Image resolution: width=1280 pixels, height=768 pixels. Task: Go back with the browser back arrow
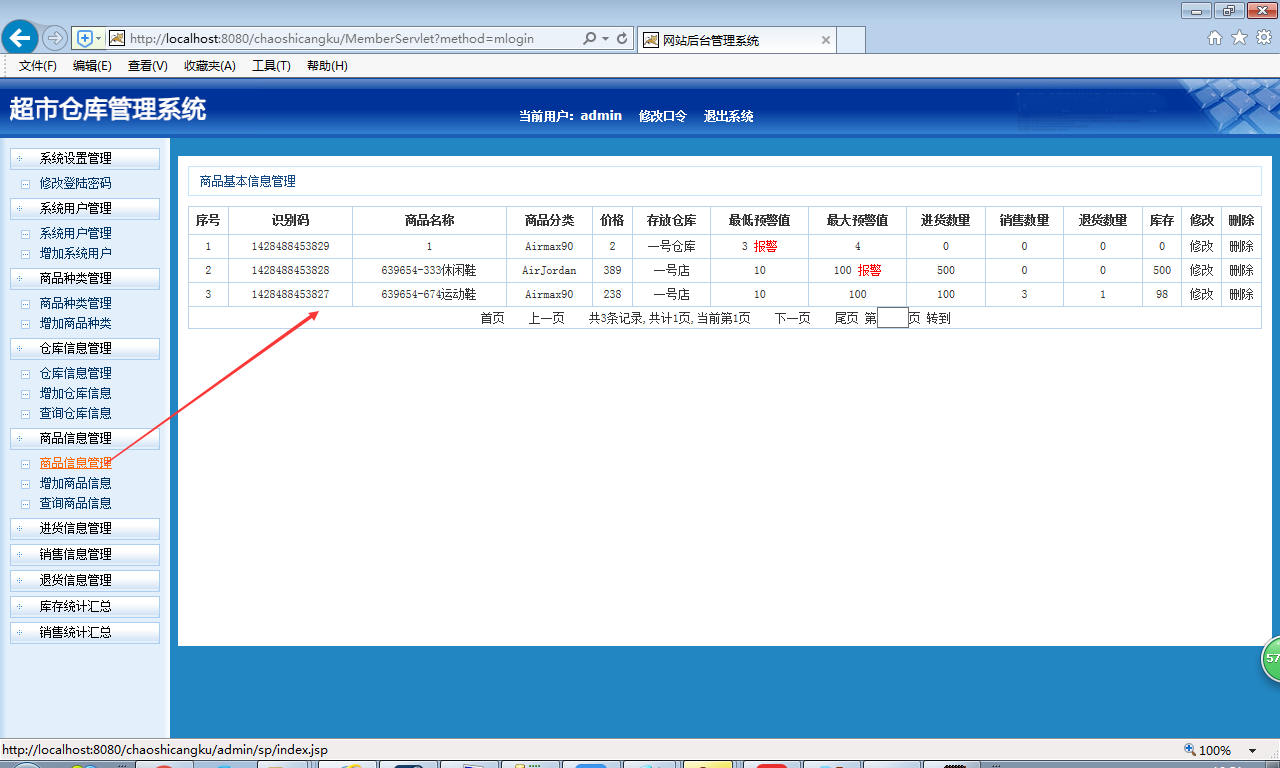pyautogui.click(x=20, y=38)
